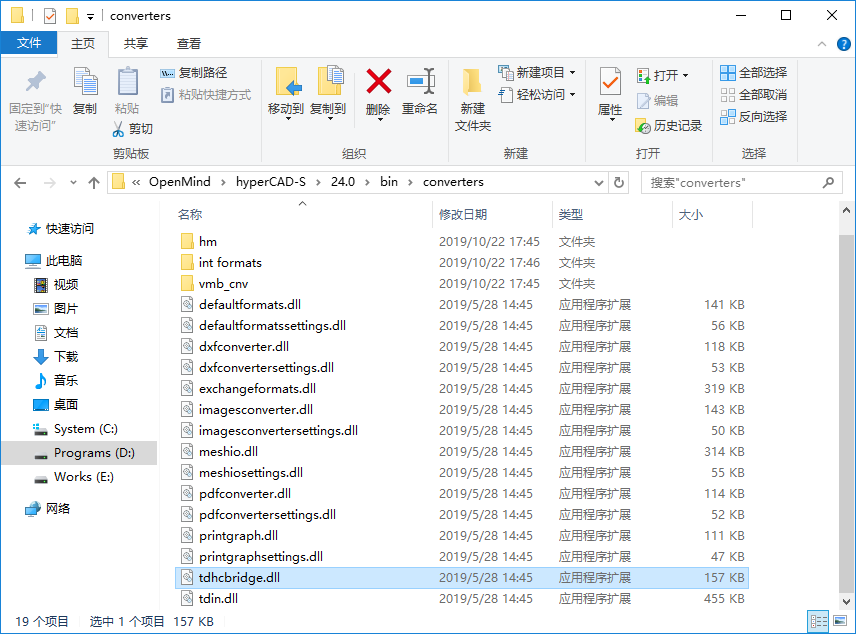Click the Copy To (复制到) icon

[x=330, y=82]
